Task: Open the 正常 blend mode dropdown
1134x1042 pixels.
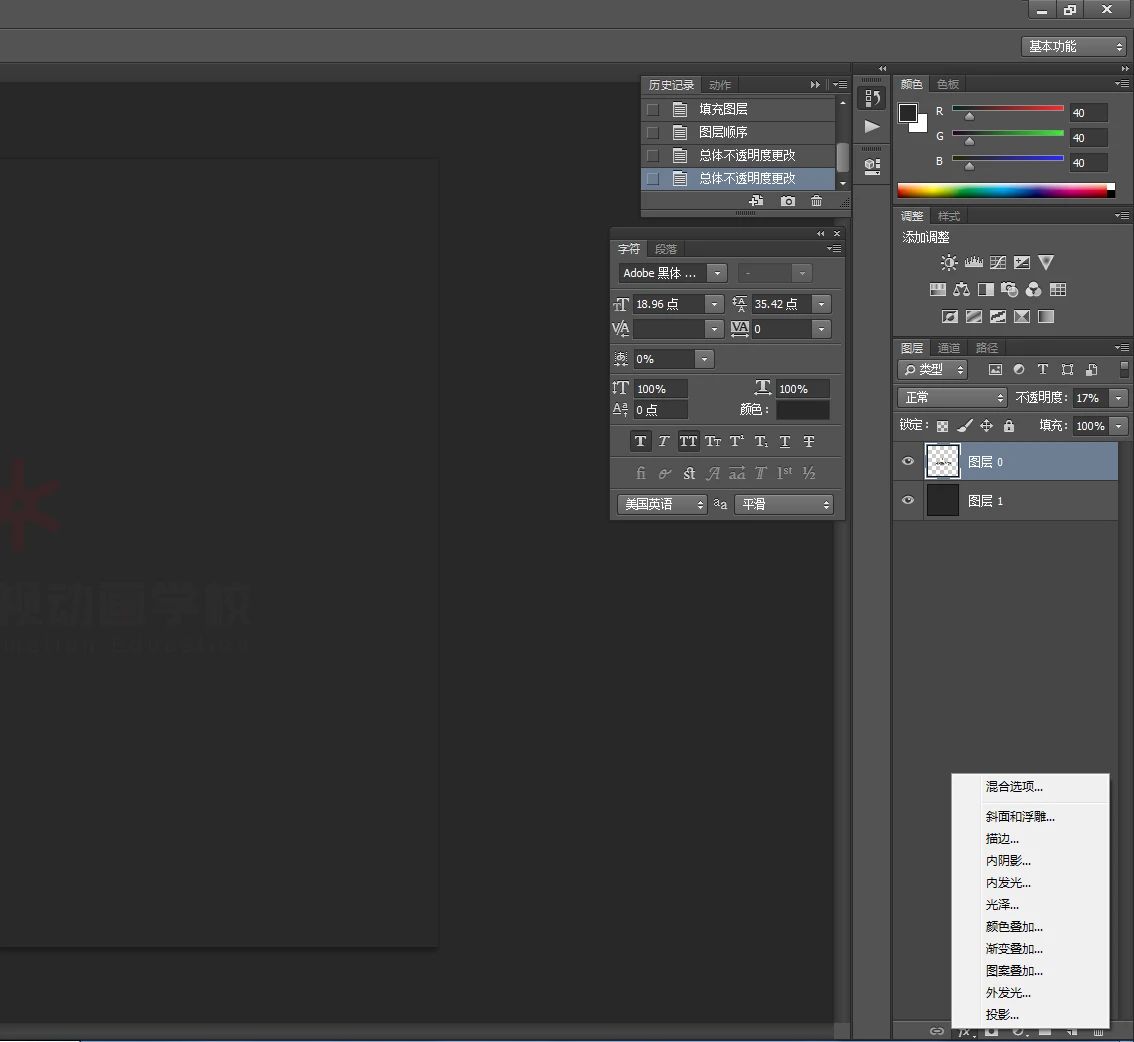Action: coord(952,398)
